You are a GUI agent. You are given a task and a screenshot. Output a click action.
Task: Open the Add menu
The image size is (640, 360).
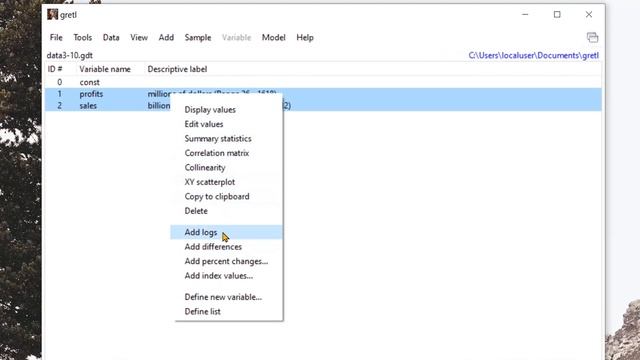coord(166,38)
